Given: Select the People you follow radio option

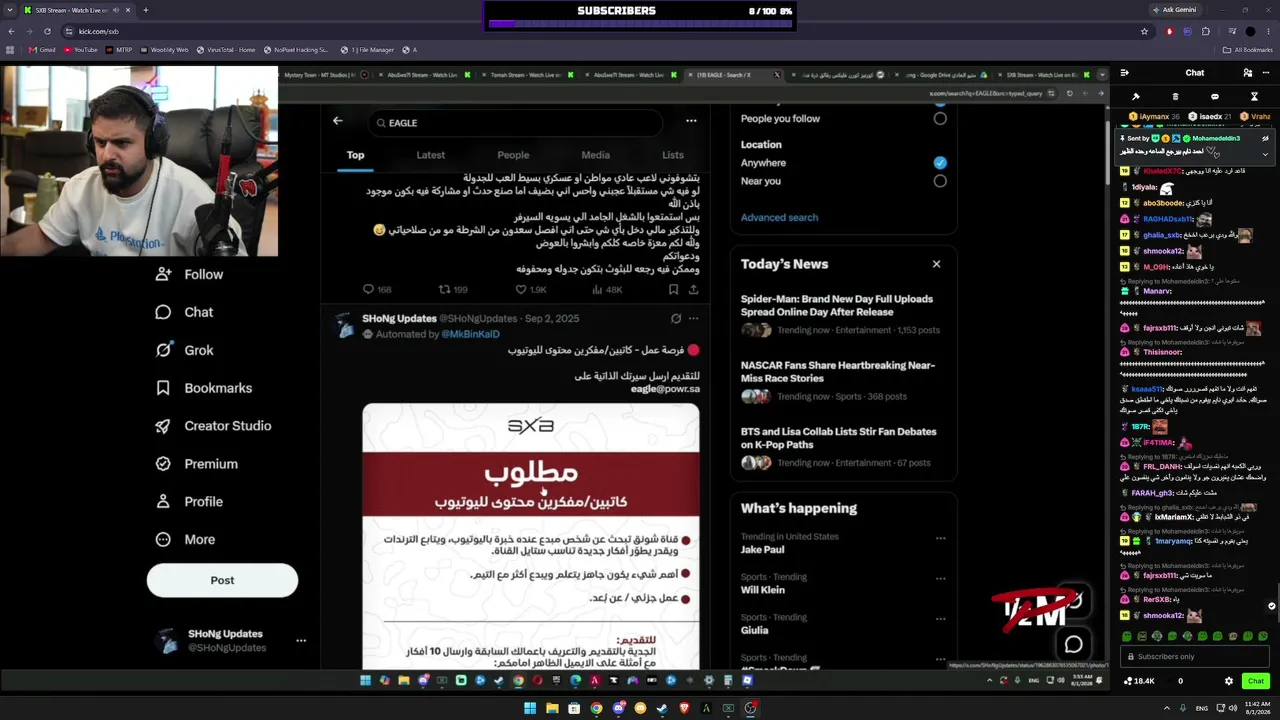Looking at the screenshot, I should pos(940,119).
